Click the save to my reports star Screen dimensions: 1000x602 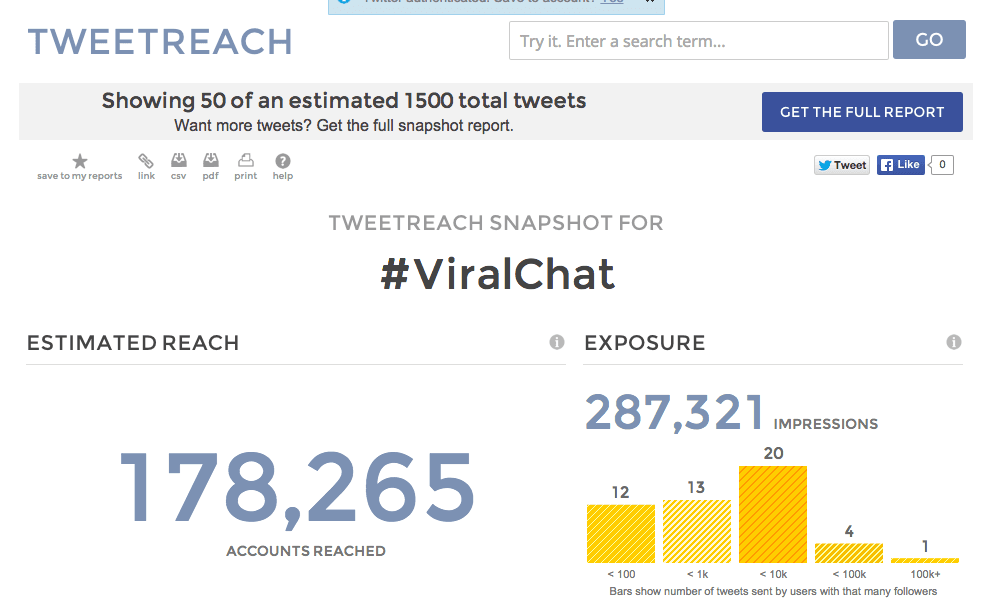tap(80, 161)
